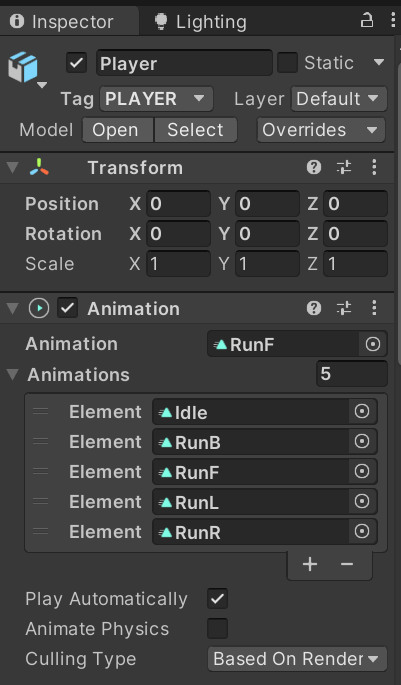The image size is (401, 685).
Task: Collapse the Transform component
Action: [x=13, y=168]
